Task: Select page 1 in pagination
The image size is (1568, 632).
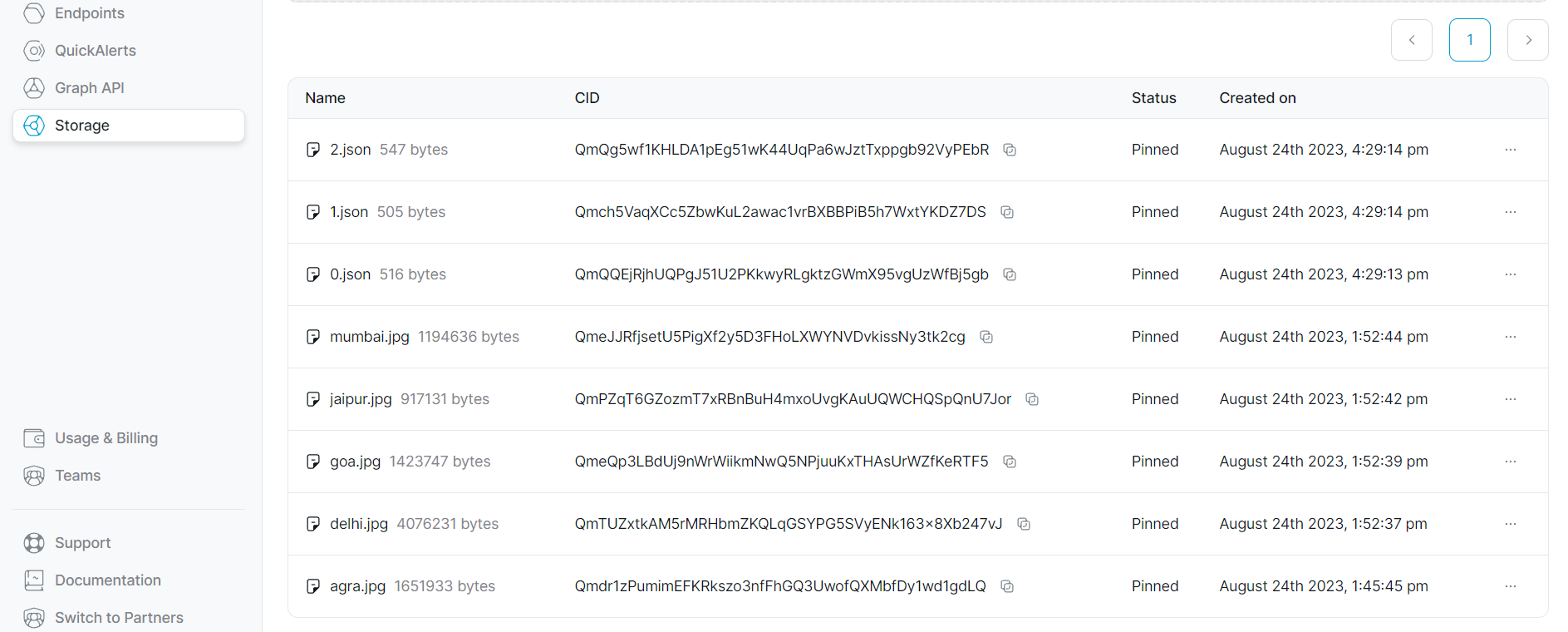Action: (x=1469, y=40)
